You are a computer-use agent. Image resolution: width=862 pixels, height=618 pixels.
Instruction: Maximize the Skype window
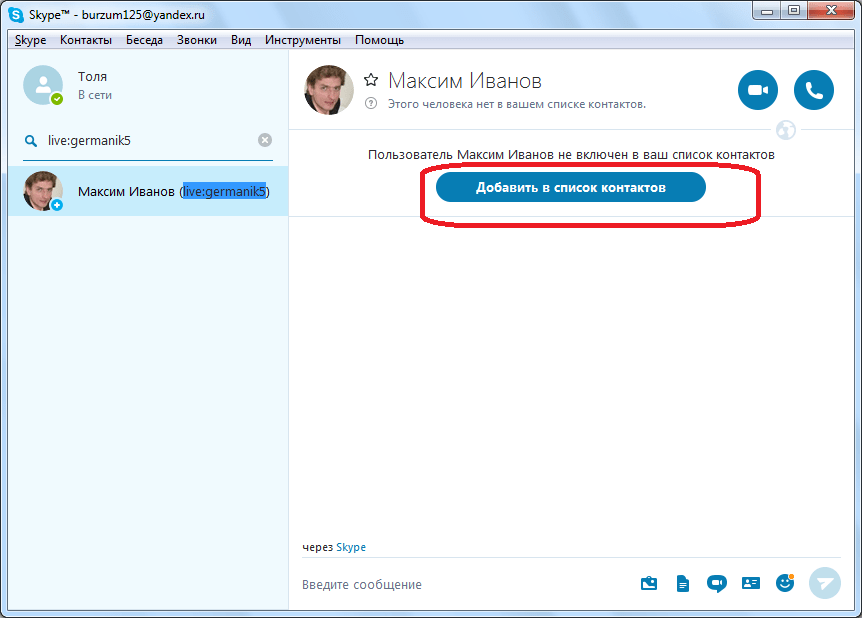point(794,11)
